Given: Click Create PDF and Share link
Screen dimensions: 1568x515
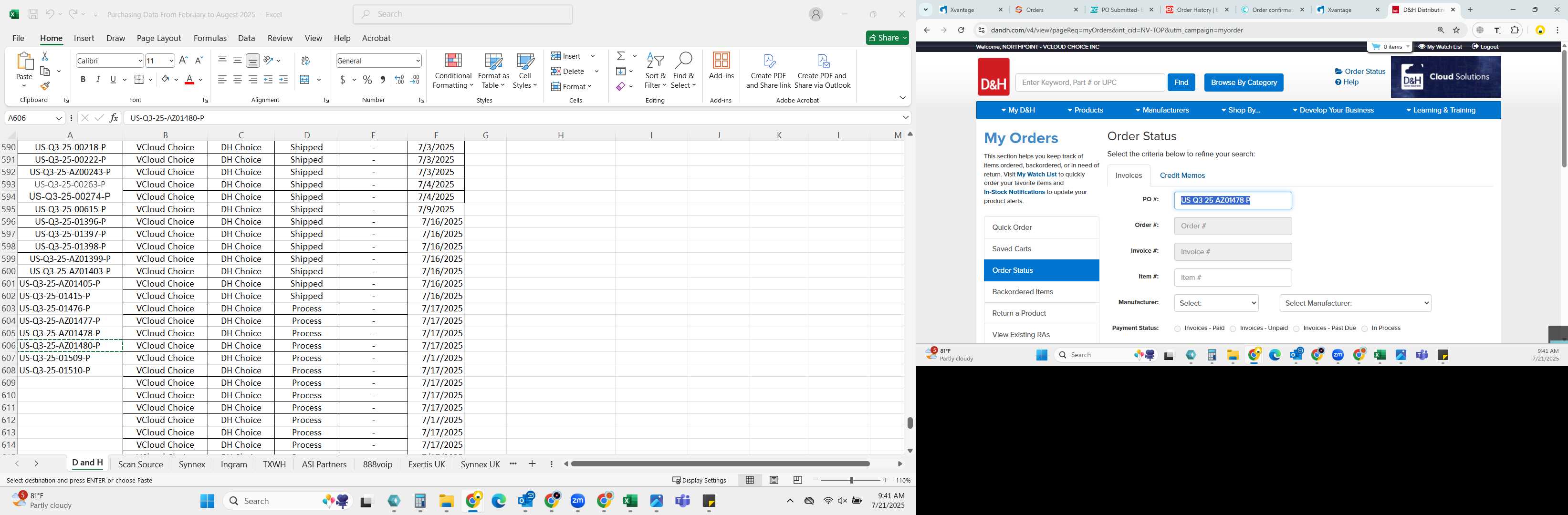Looking at the screenshot, I should click(x=768, y=71).
